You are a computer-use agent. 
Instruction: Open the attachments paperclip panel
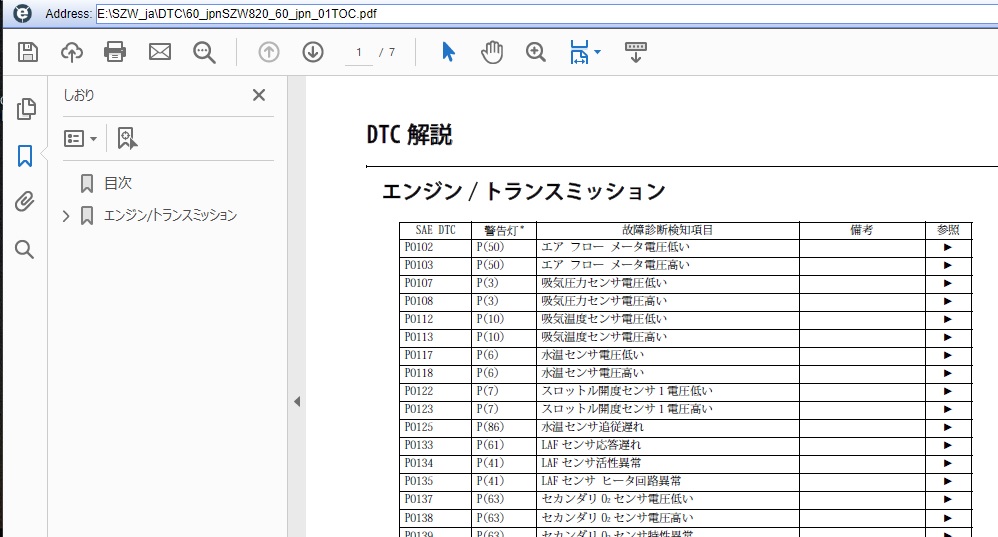point(25,202)
